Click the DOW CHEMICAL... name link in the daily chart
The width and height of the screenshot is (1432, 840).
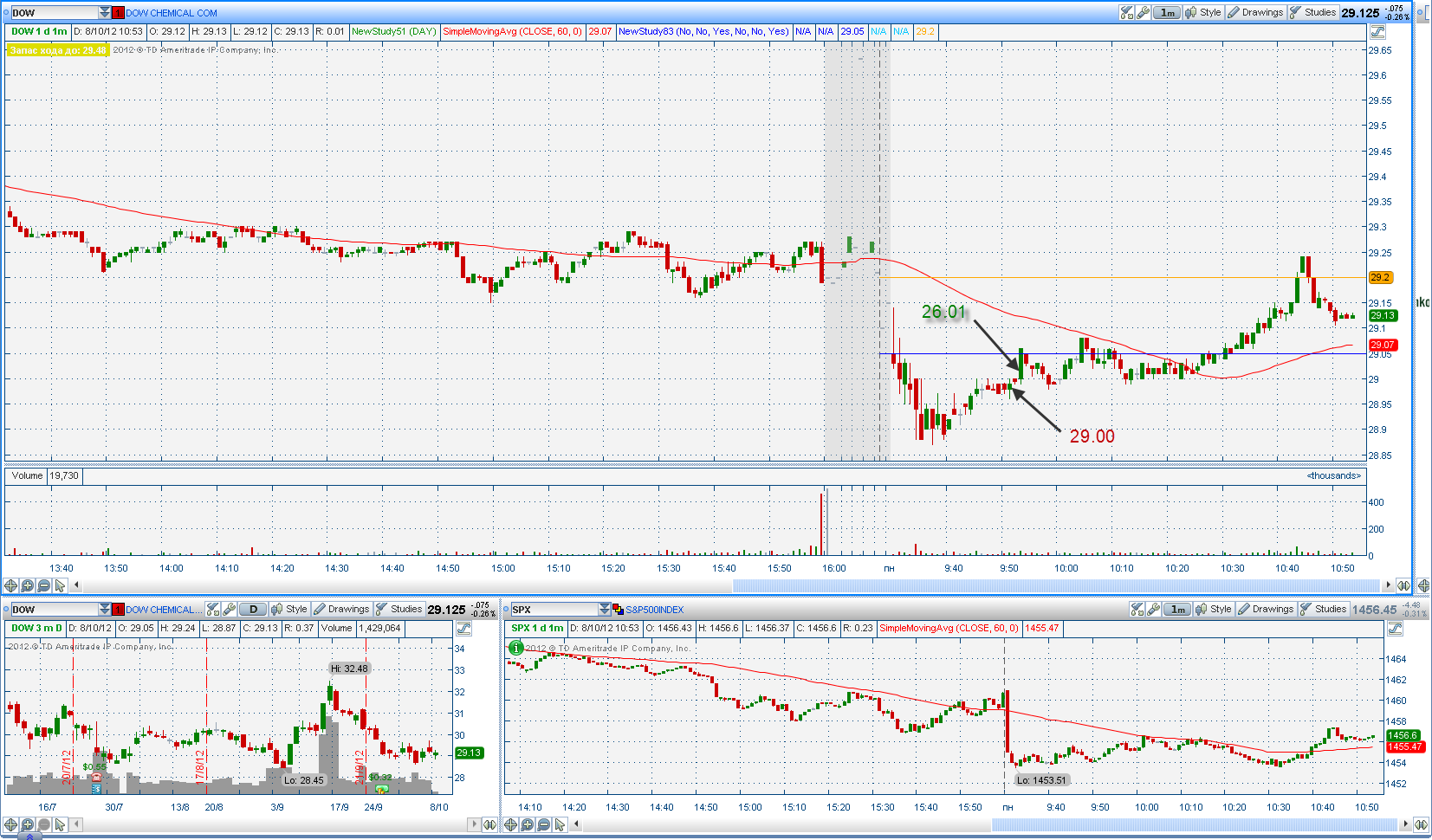pyautogui.click(x=165, y=610)
